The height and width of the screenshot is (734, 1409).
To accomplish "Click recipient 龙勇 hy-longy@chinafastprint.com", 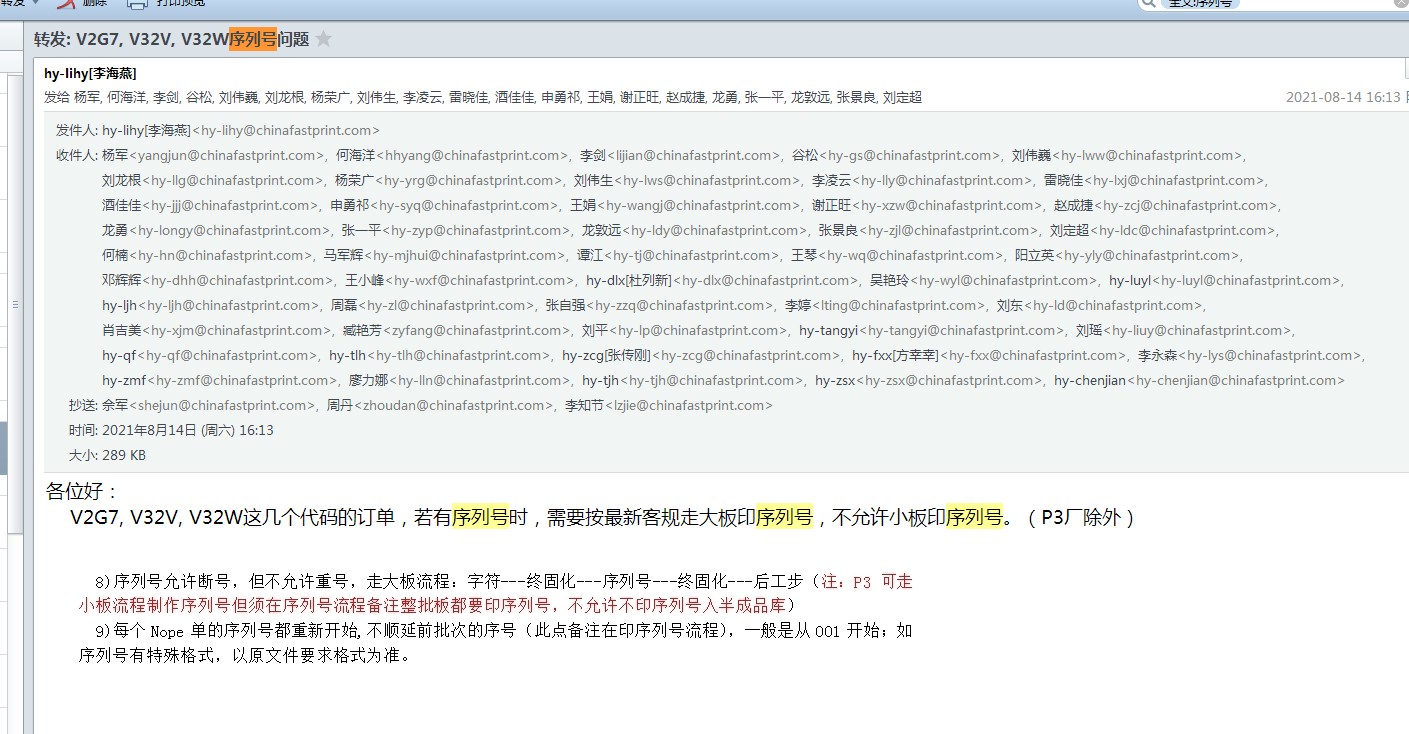I will pyautogui.click(x=217, y=230).
